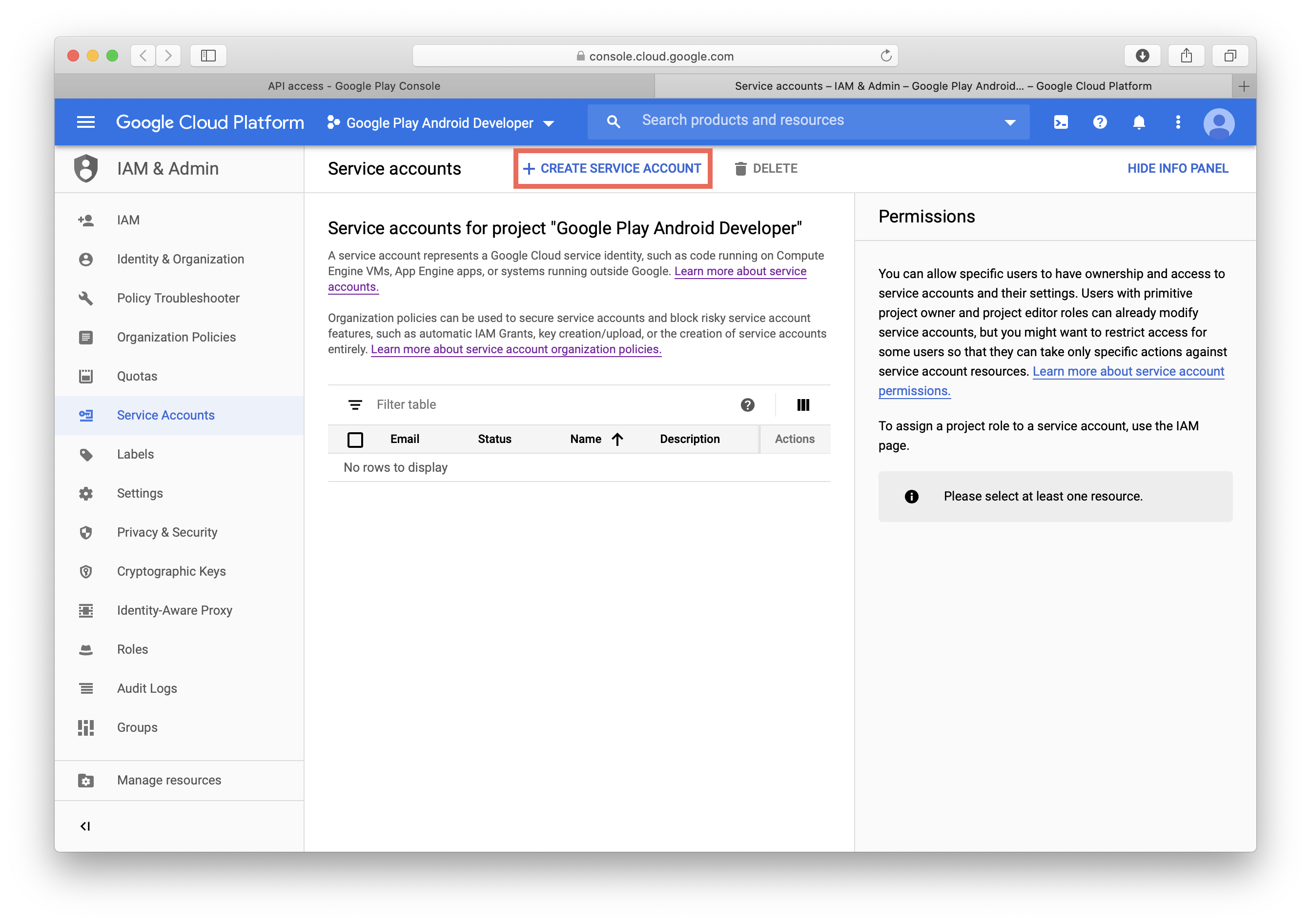Expand the Google Play Android Developer project dropdown
This screenshot has height=924, width=1311.
pyautogui.click(x=440, y=123)
